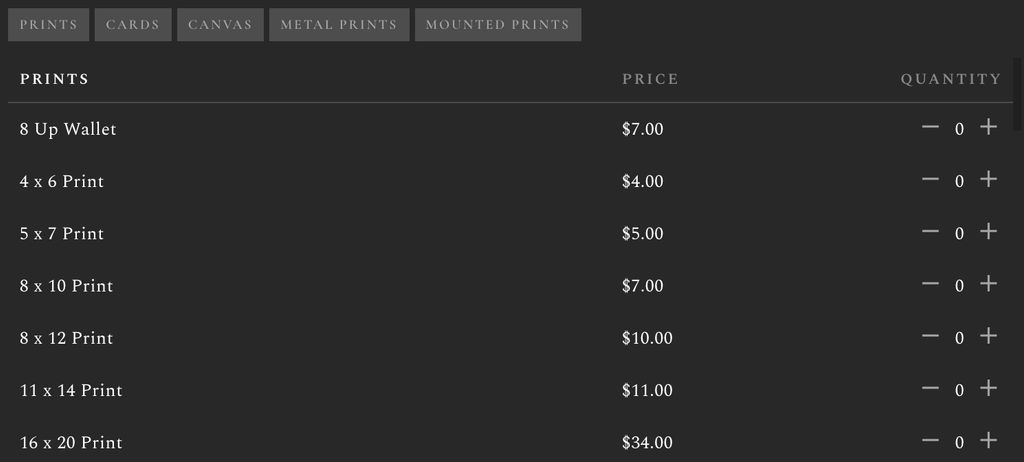Click minus for 16 x 20 Print

[x=930, y=440]
